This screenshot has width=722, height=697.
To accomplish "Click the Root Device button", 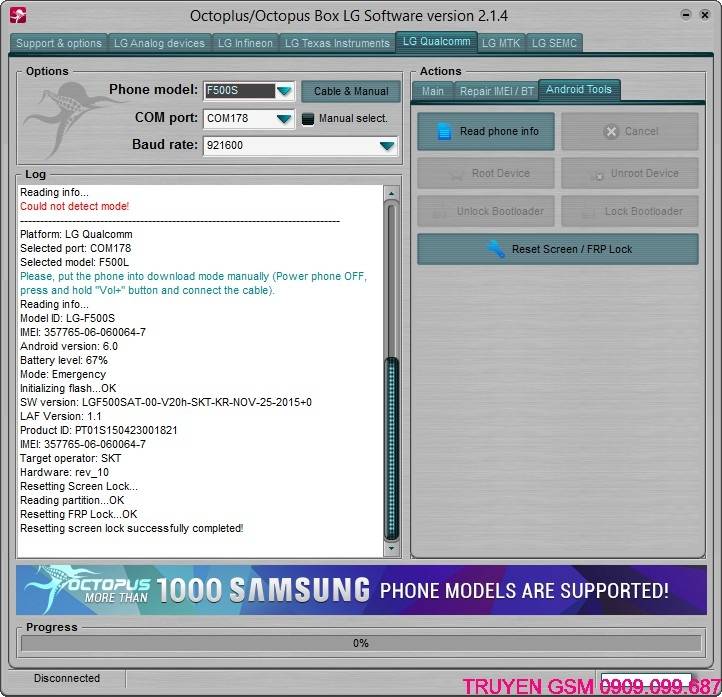I will click(x=486, y=173).
